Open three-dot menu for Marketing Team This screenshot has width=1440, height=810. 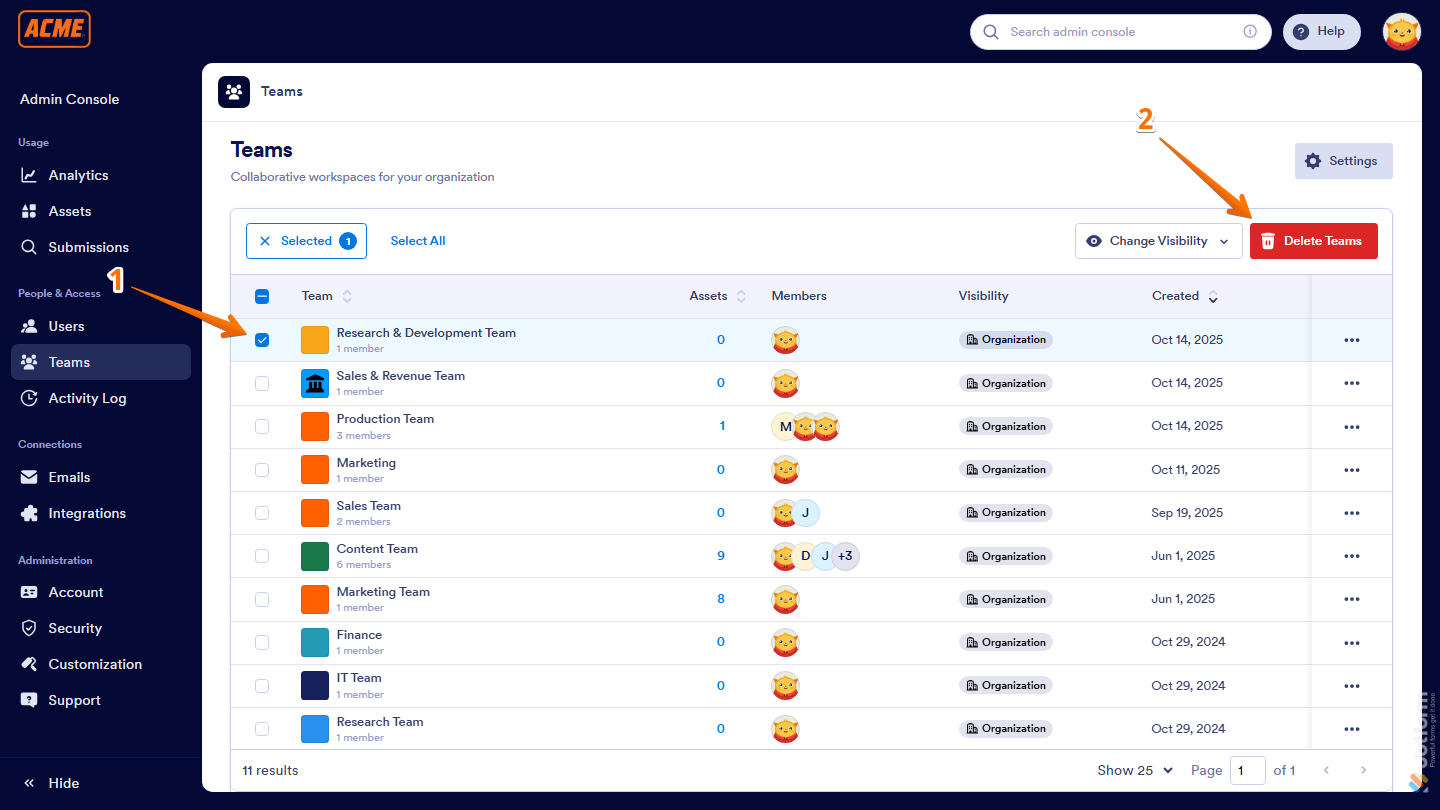[1352, 599]
